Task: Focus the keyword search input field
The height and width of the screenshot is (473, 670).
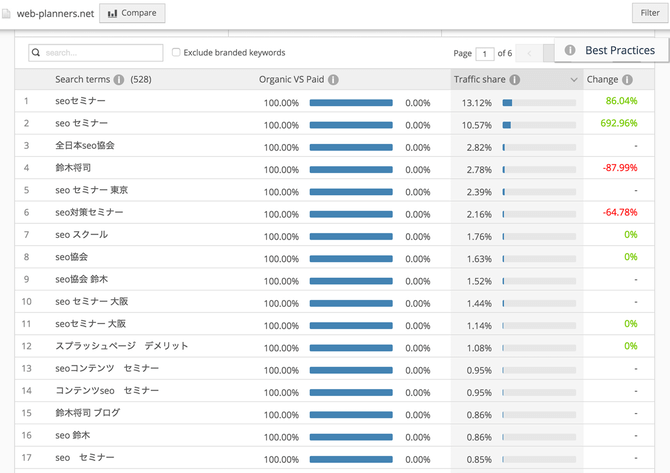Action: click(102, 53)
